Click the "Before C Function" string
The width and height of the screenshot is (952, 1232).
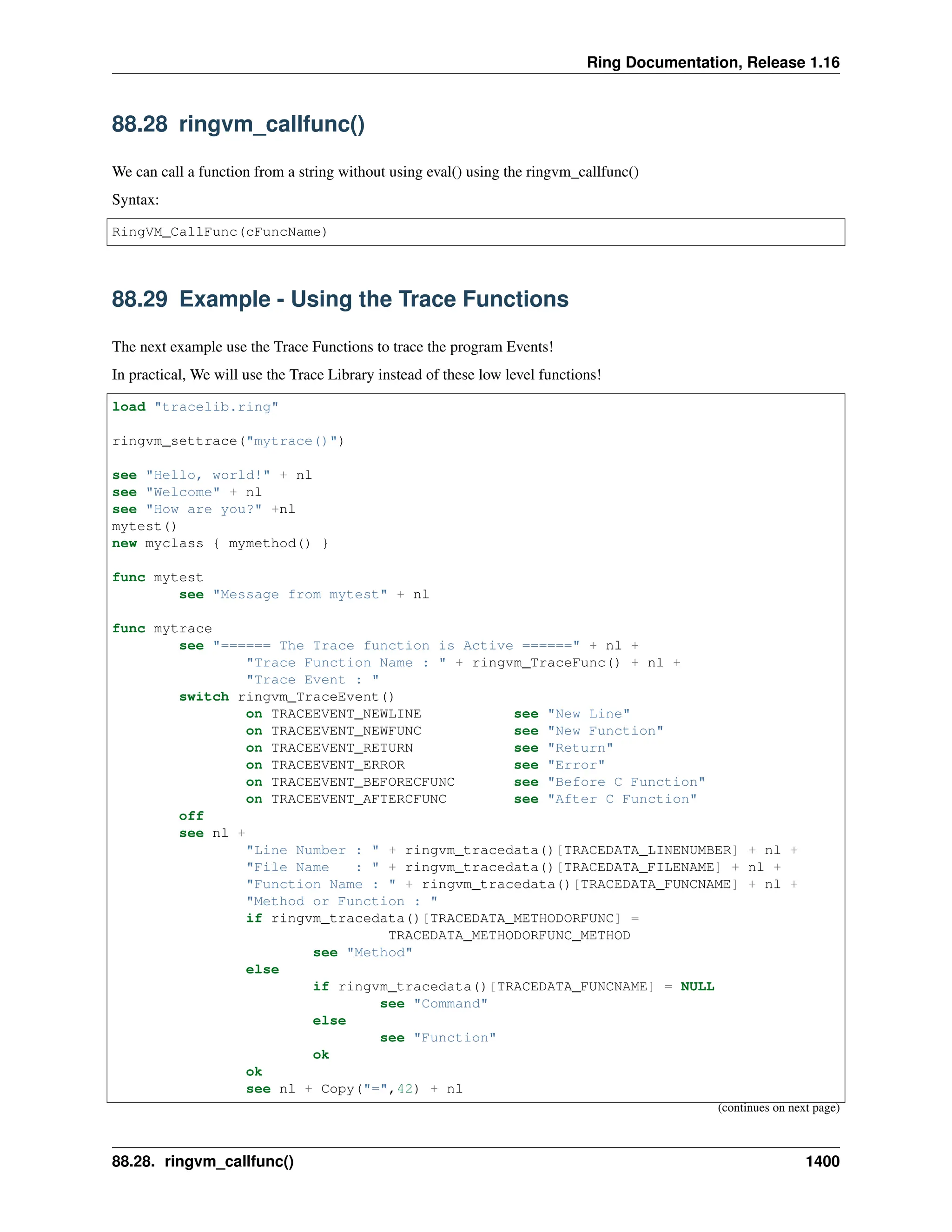[626, 782]
